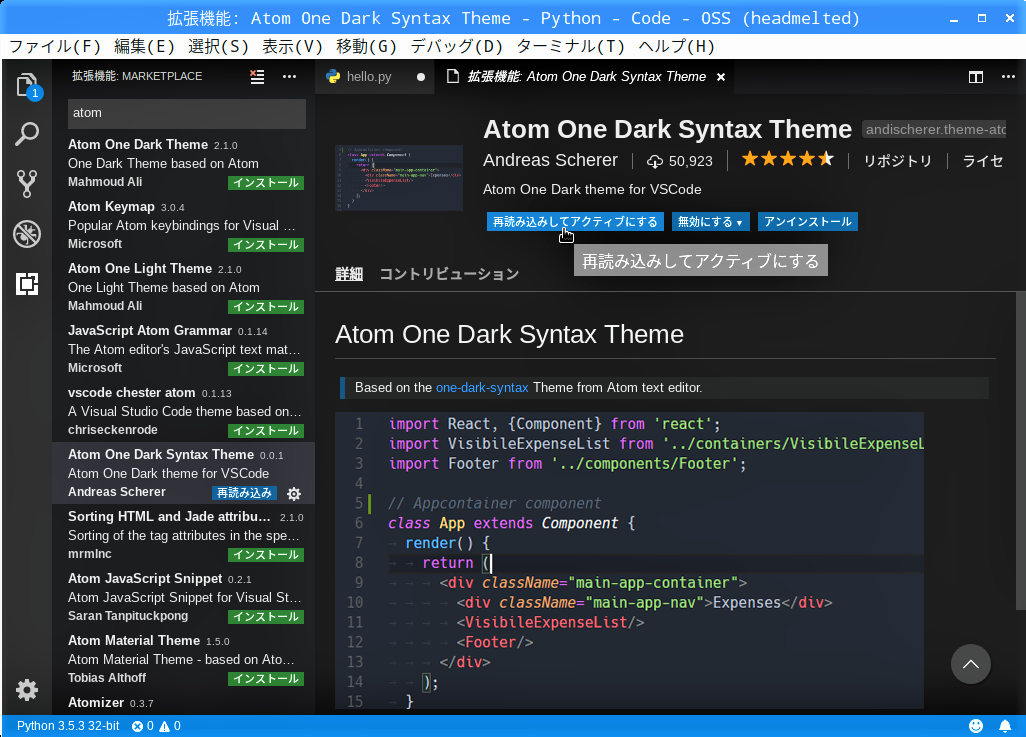
Task: Click the Andreas Scherer publisher name
Action: coord(550,160)
